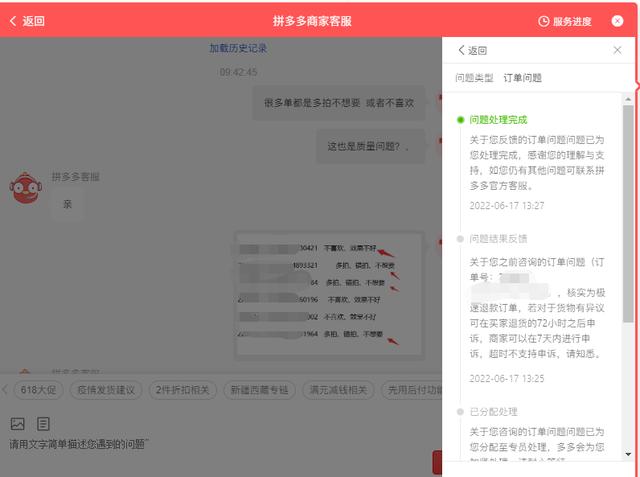640x477 pixels.
Task: Open the order list screenshot thumbnail in chat
Action: tap(329, 296)
